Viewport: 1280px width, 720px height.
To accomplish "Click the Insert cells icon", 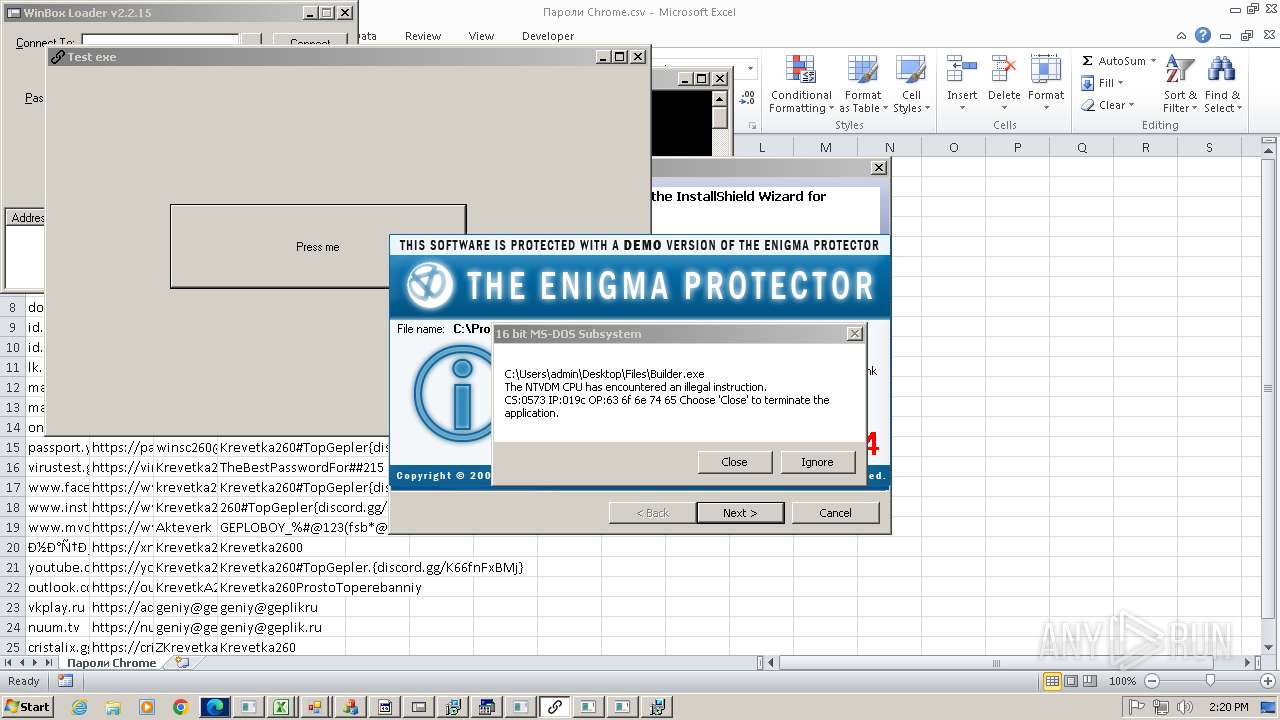I will click(x=962, y=71).
